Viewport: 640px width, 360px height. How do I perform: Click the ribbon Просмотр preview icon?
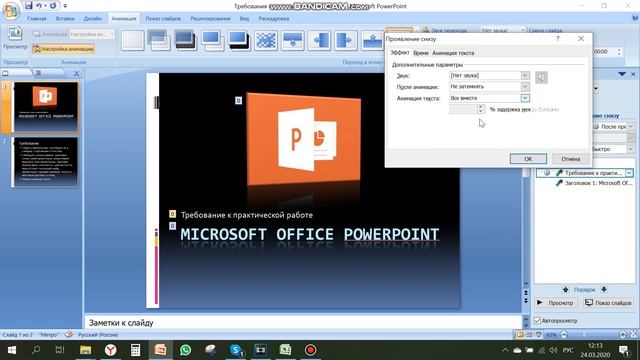point(15,33)
